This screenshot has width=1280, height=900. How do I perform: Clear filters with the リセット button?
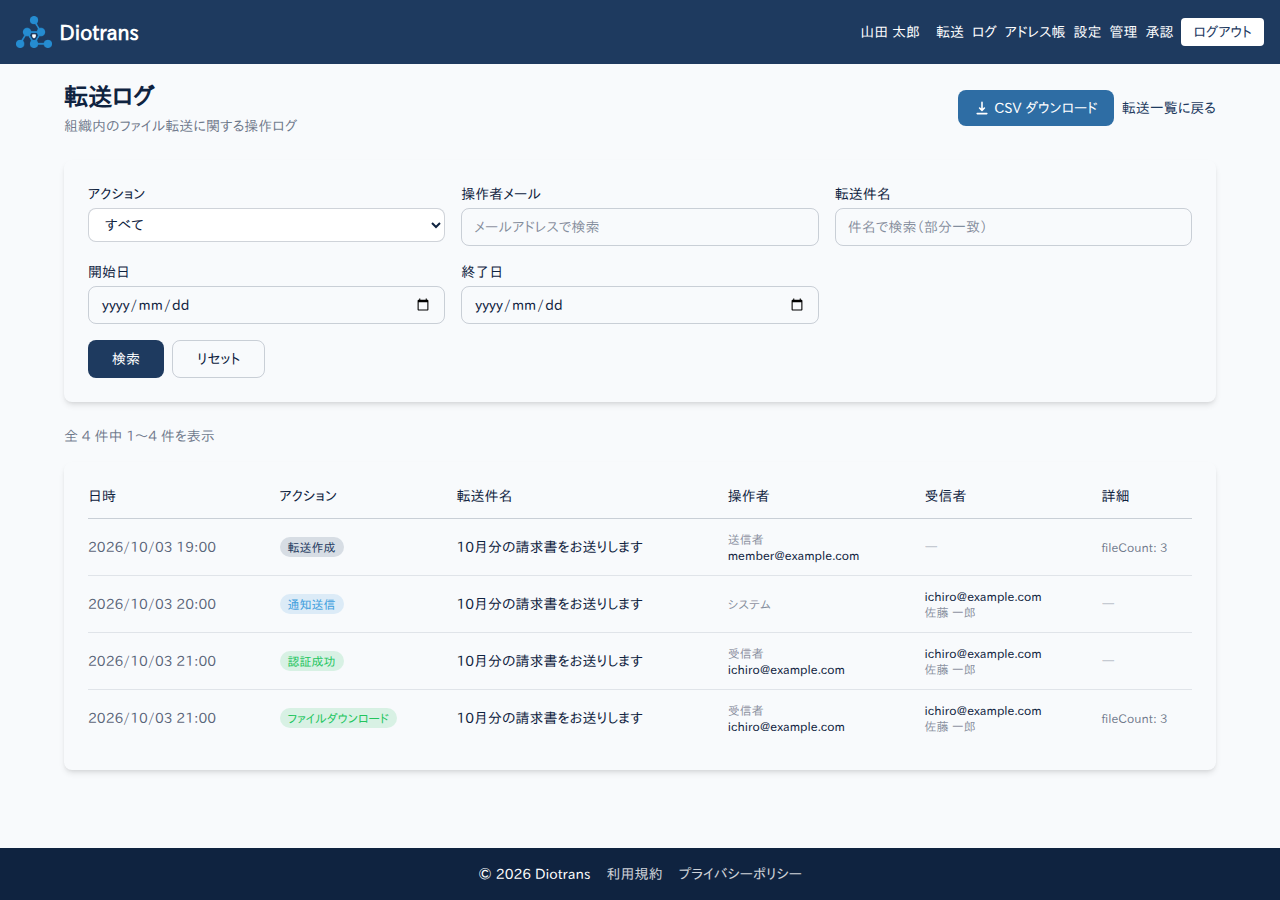pyautogui.click(x=218, y=359)
